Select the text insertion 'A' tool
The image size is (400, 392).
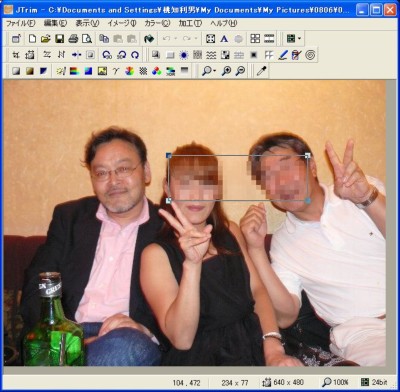tap(224, 39)
